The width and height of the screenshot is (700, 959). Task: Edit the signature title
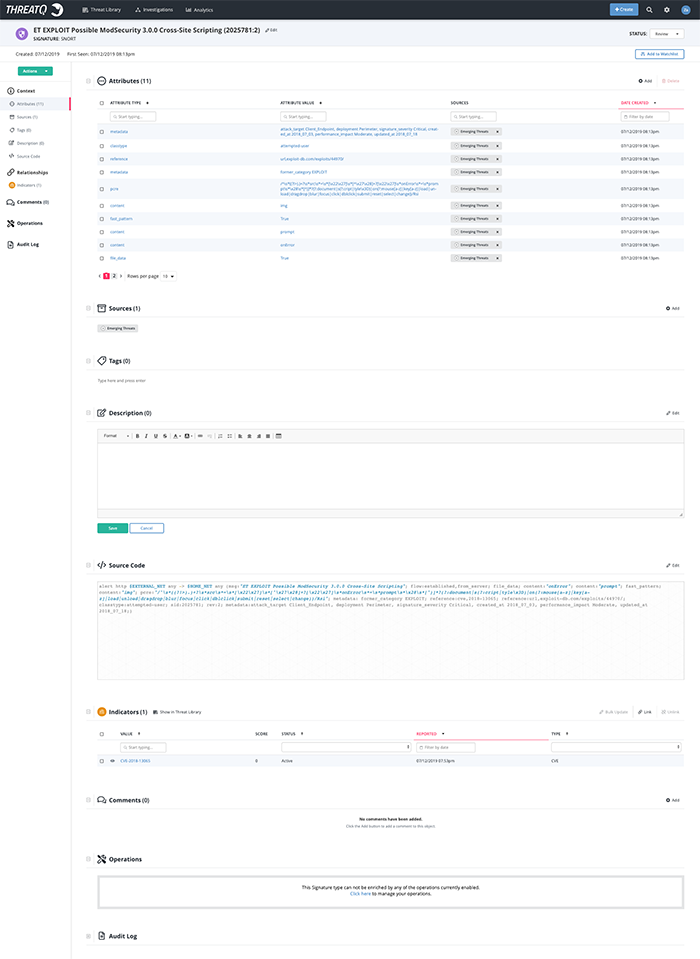[271, 30]
